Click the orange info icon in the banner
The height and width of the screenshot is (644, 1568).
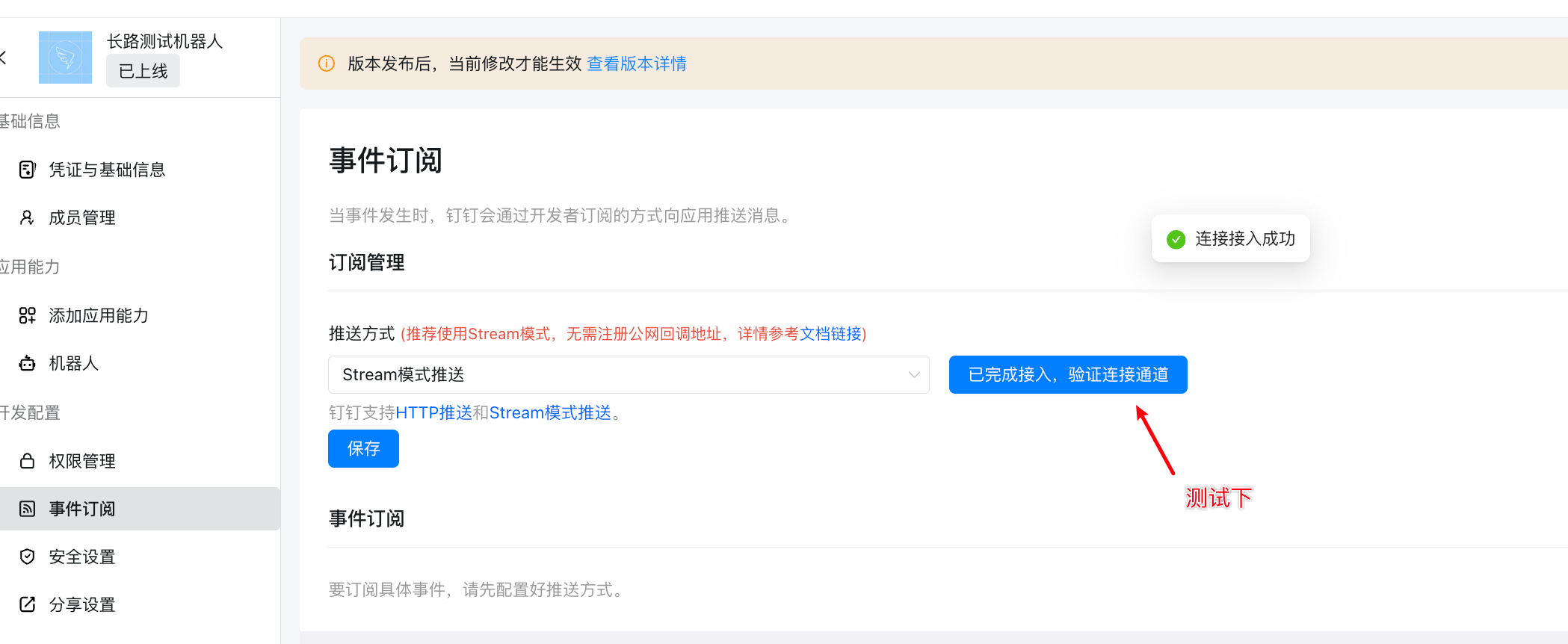[327, 64]
